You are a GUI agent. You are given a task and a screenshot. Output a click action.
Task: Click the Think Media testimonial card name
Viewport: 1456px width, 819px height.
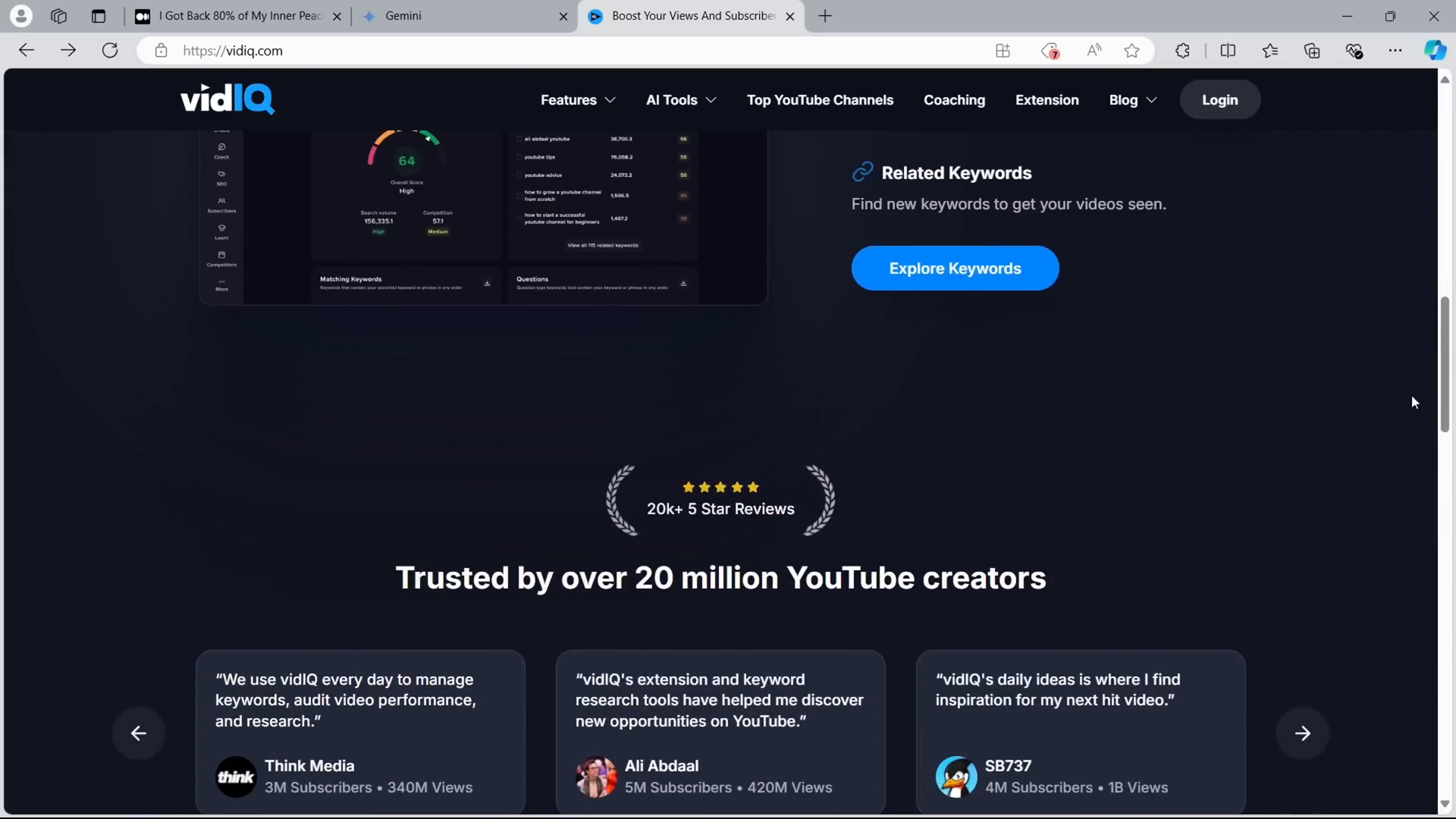click(x=309, y=766)
